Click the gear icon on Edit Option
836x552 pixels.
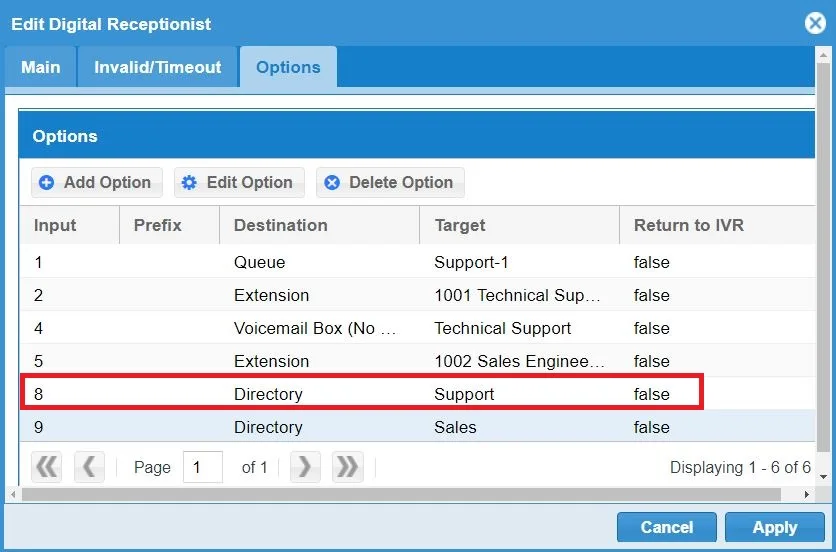(189, 182)
